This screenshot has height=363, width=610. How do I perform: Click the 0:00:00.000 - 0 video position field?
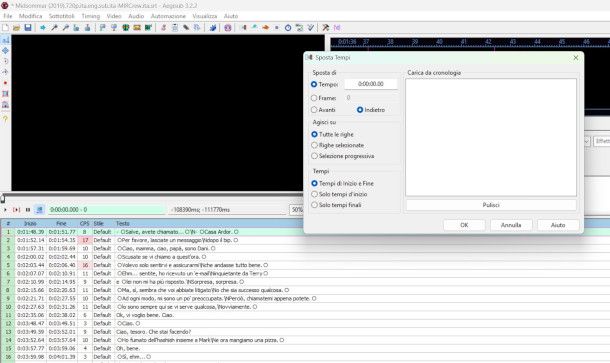[x=106, y=209]
